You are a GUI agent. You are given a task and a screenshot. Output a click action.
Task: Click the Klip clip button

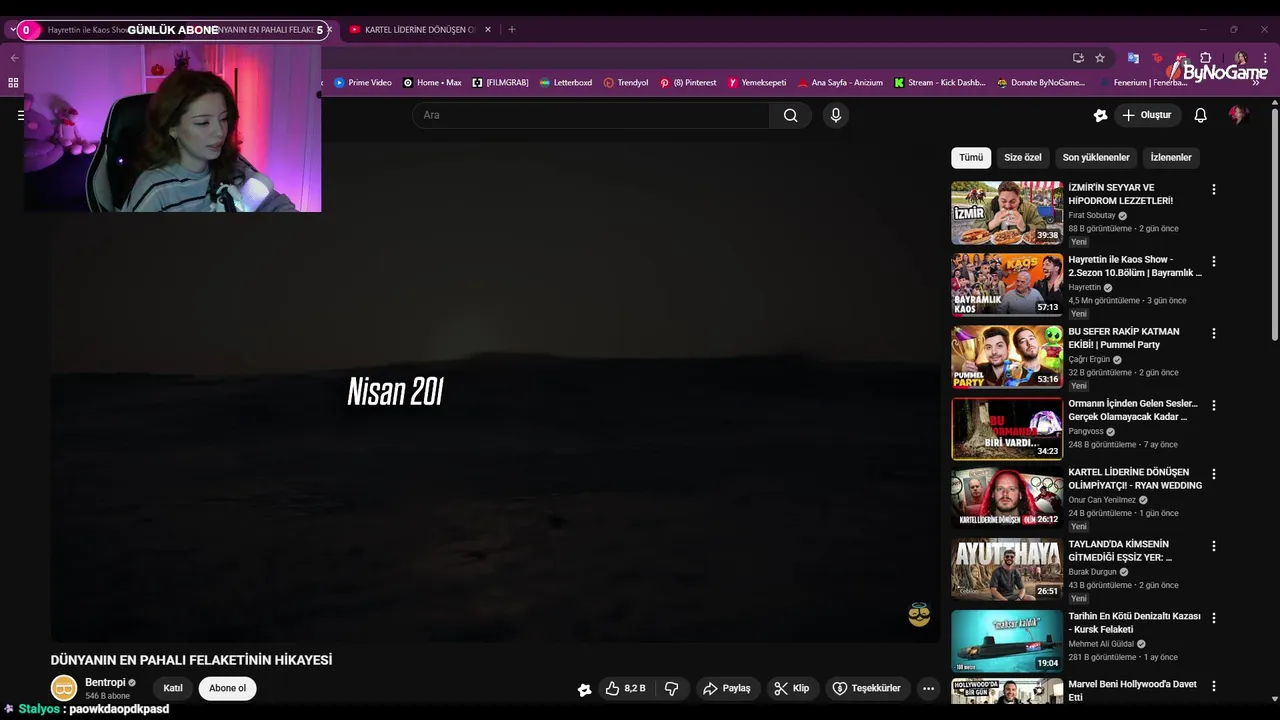793,688
